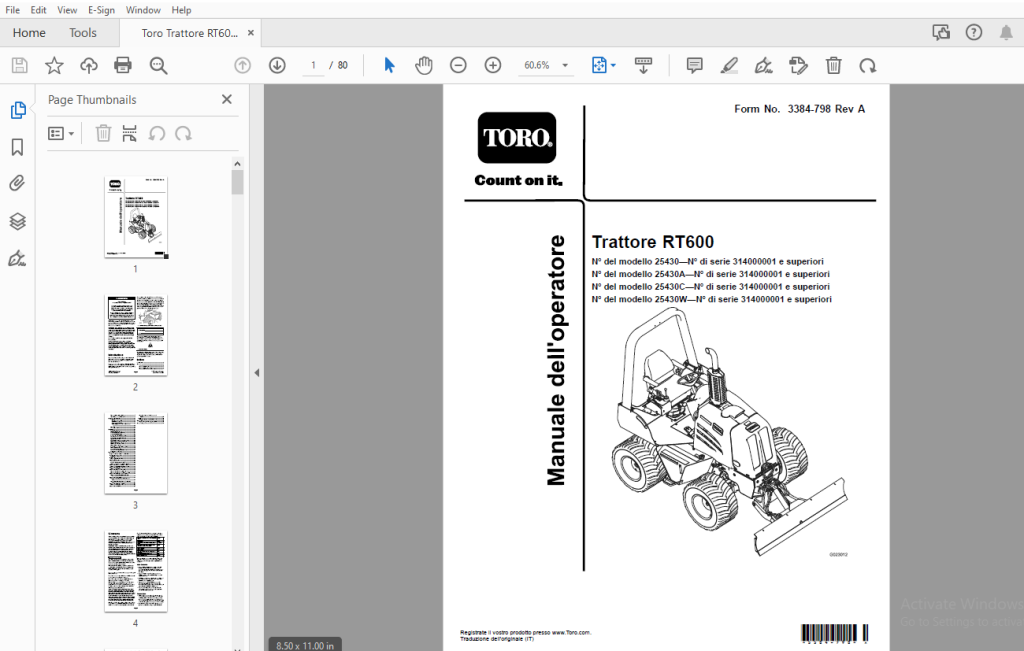Click the scrolling mode read icon
The height and width of the screenshot is (651, 1024).
click(x=643, y=65)
